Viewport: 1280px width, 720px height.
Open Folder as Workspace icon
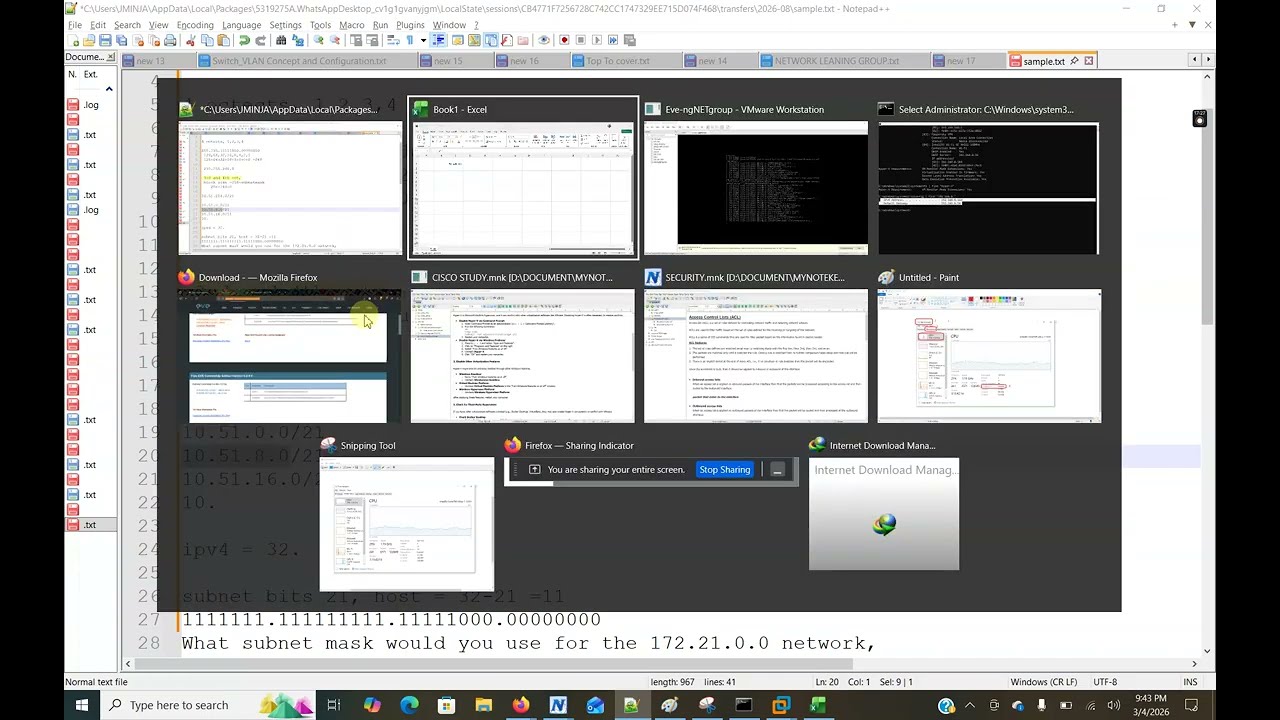click(523, 40)
